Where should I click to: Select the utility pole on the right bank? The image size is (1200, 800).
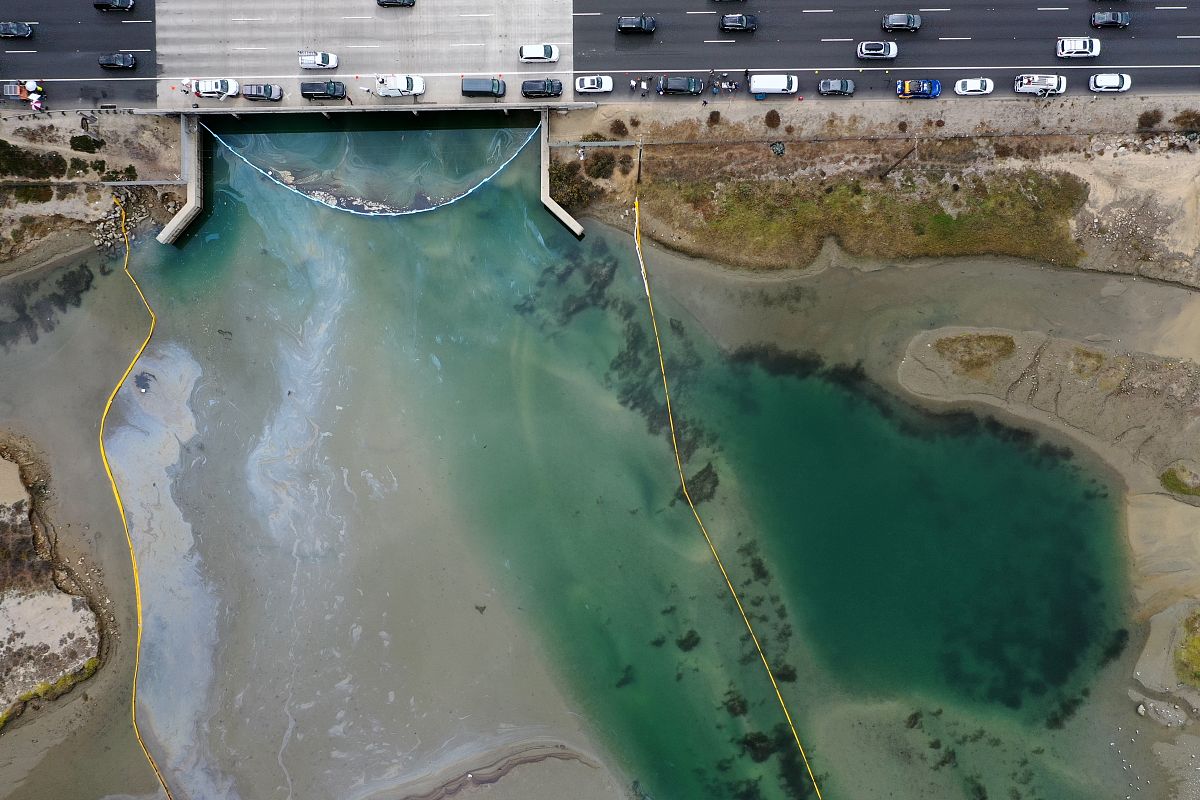pos(639,160)
